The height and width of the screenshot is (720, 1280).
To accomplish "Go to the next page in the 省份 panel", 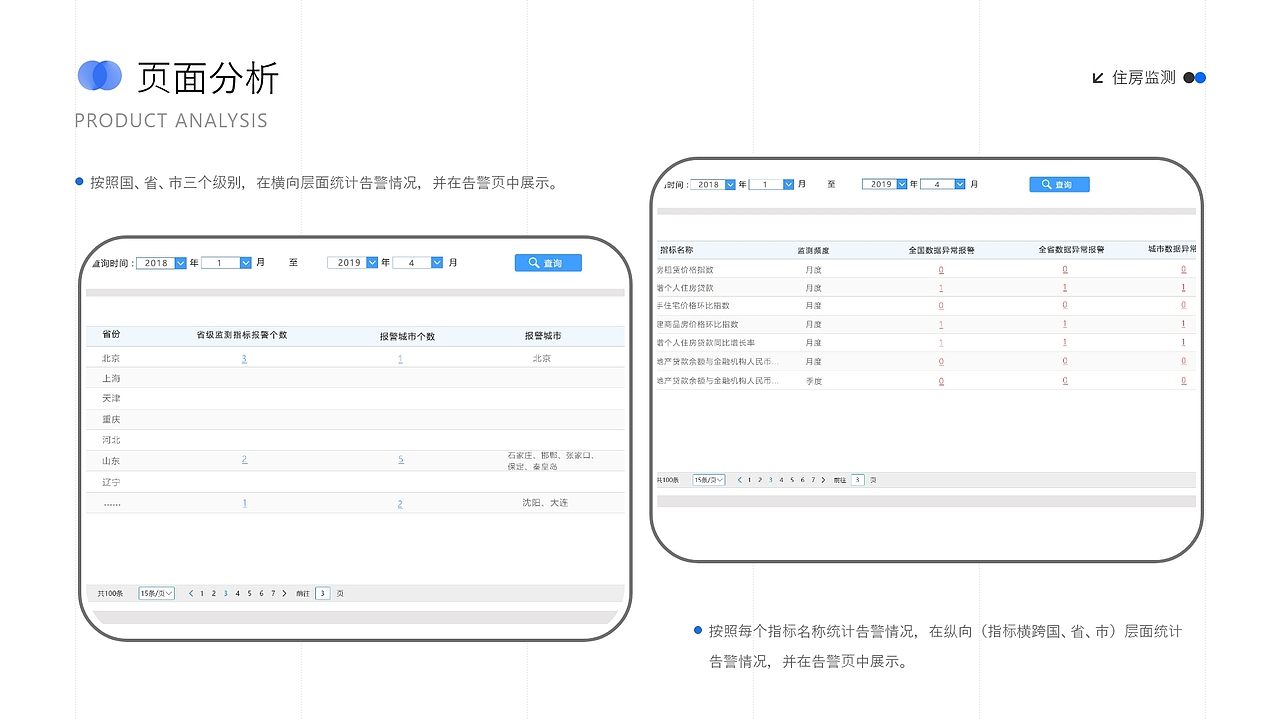I will tap(285, 593).
